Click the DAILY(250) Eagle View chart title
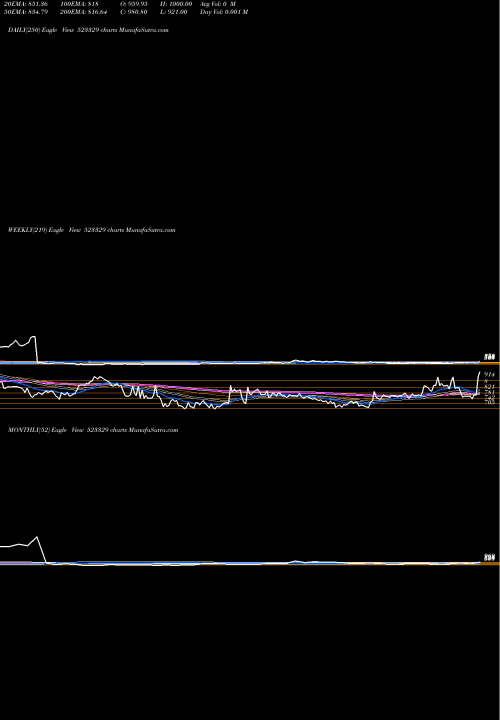500x720 pixels. (x=88, y=30)
